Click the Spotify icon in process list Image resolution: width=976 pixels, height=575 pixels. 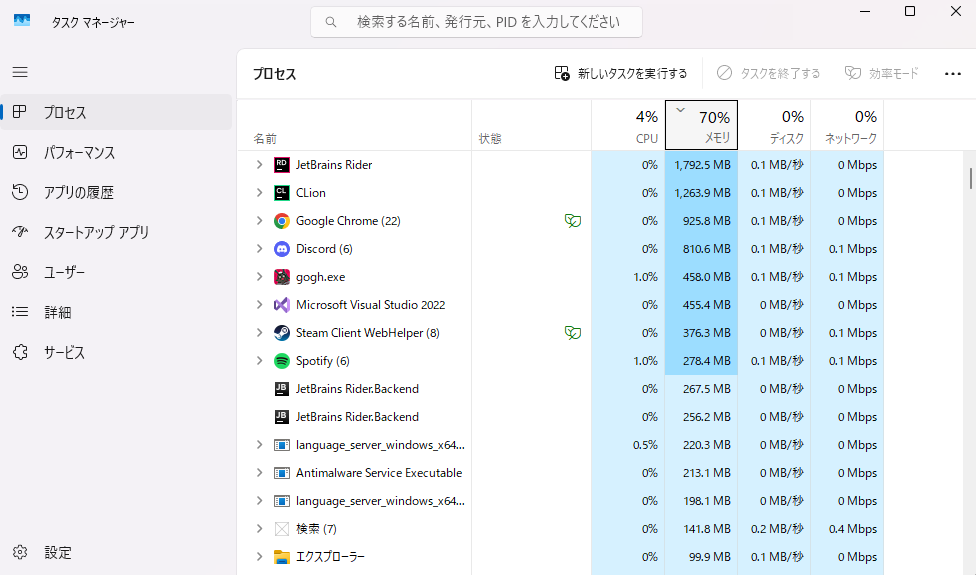pyautogui.click(x=282, y=361)
